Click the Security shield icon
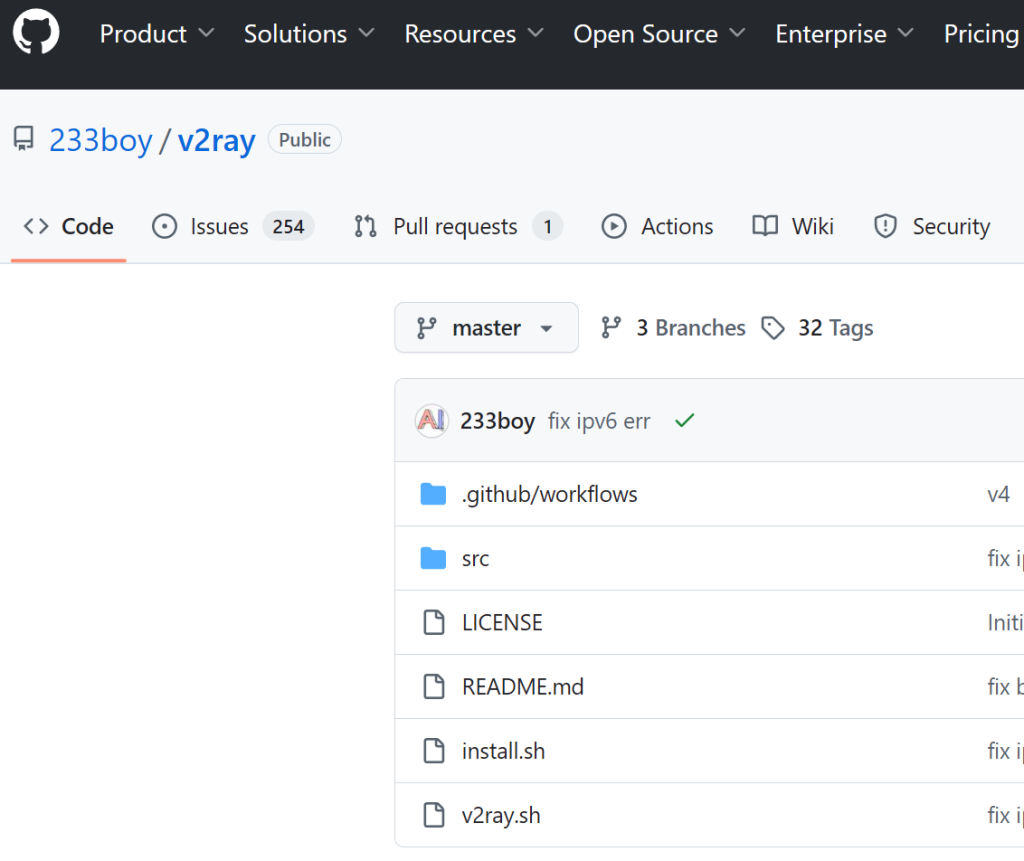 tap(885, 226)
